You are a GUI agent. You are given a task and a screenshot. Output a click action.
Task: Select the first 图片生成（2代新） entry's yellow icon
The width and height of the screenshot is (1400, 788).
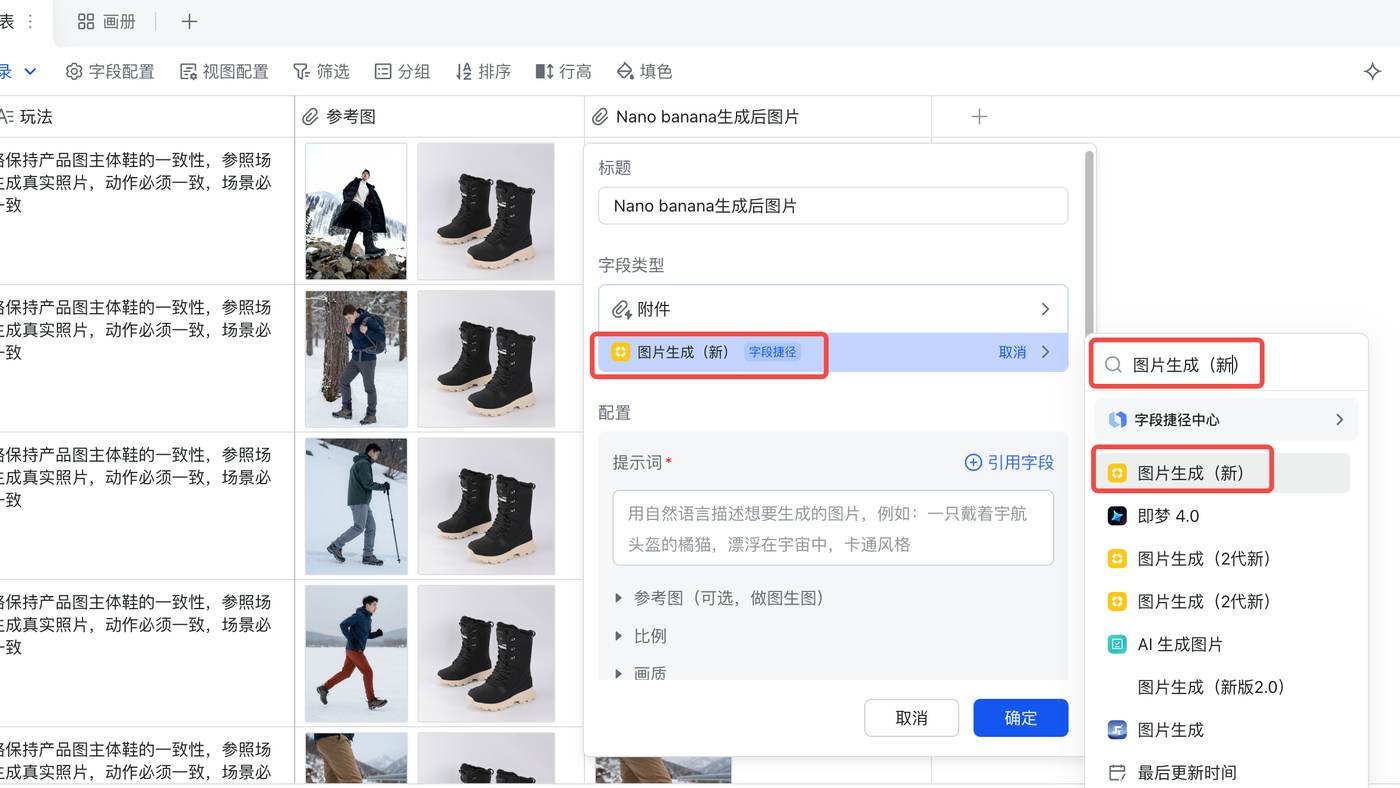click(x=1117, y=559)
